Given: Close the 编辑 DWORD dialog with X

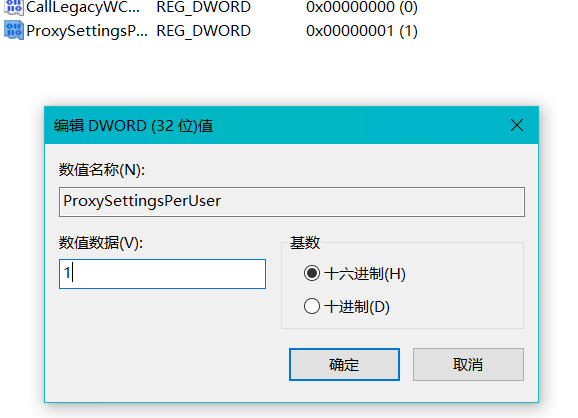Looking at the screenshot, I should click(517, 125).
